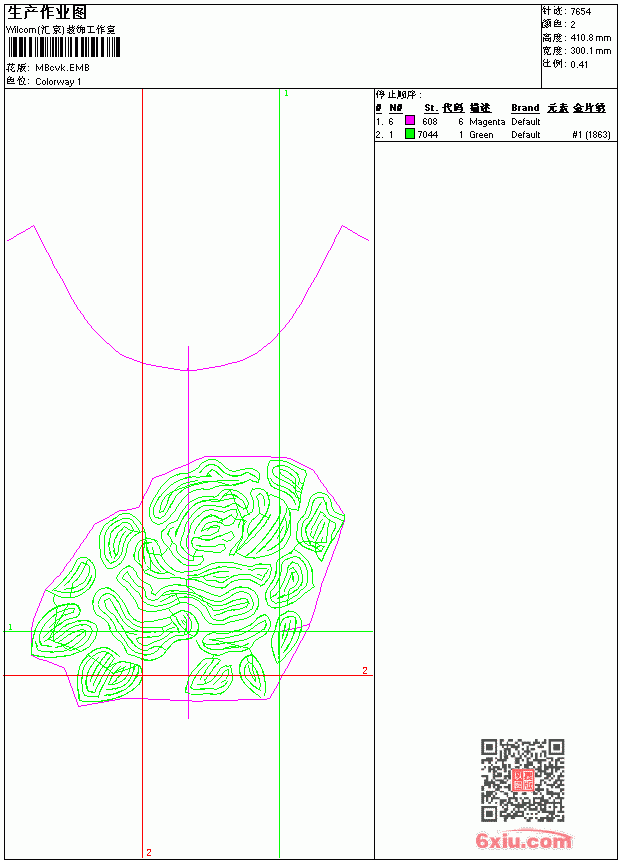Click the green marker 1 at top of vertical line
Viewport: 620px width, 860px height.
[286, 94]
